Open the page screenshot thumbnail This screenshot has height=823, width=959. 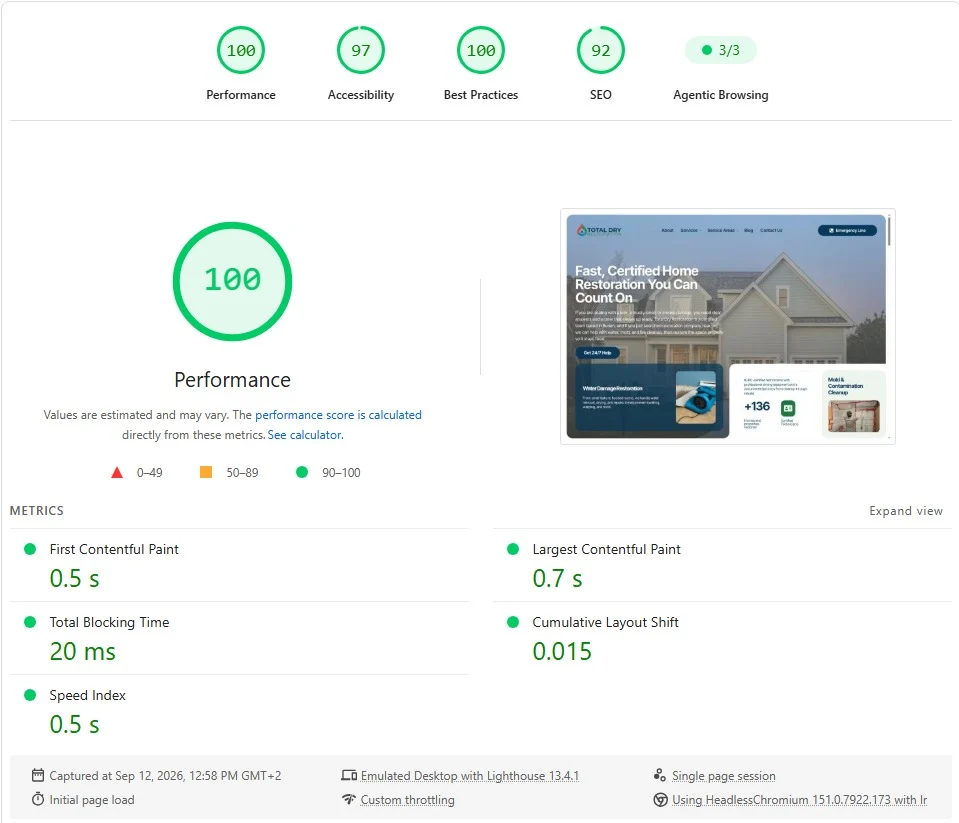pyautogui.click(x=728, y=327)
